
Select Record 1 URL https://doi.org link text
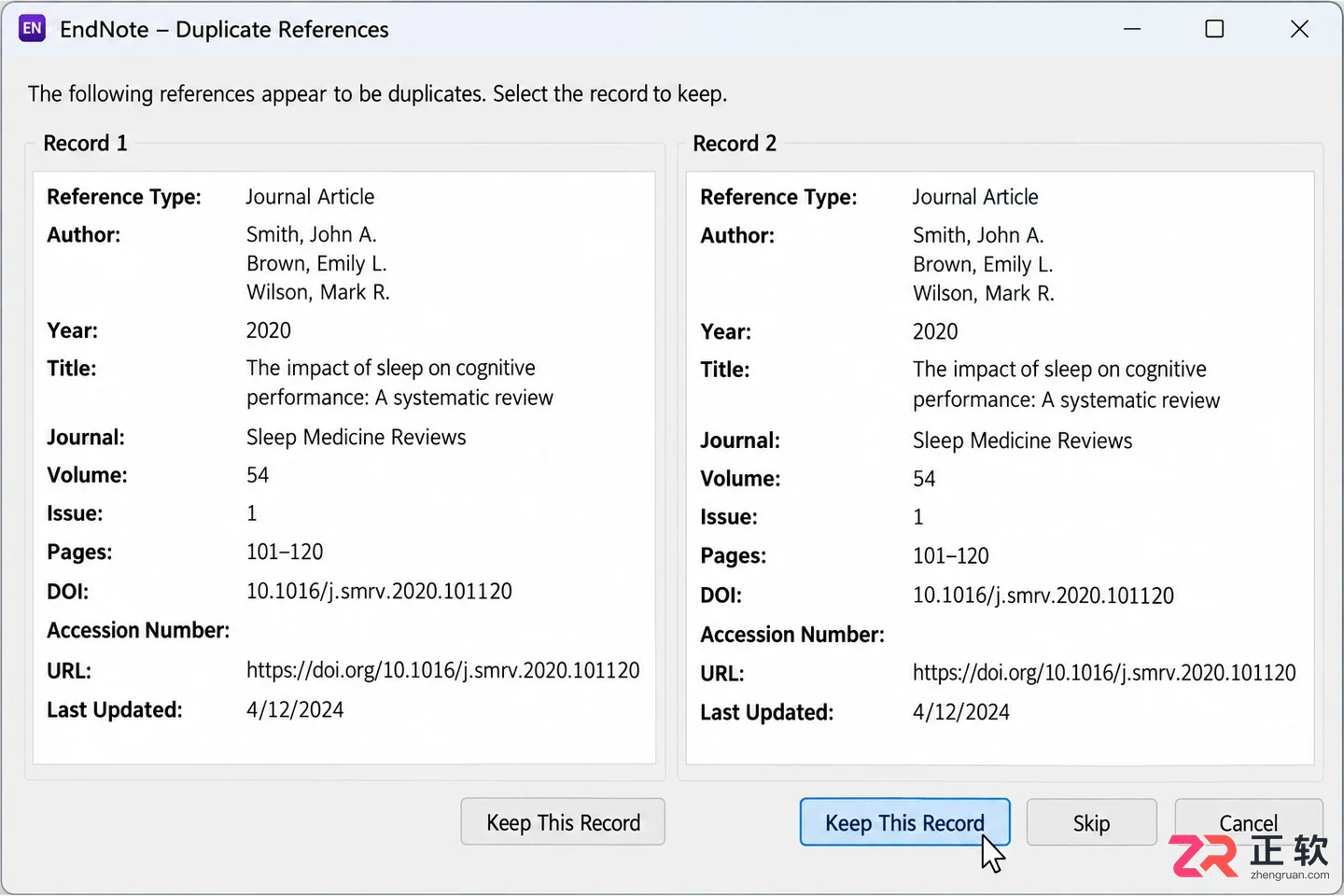point(443,670)
